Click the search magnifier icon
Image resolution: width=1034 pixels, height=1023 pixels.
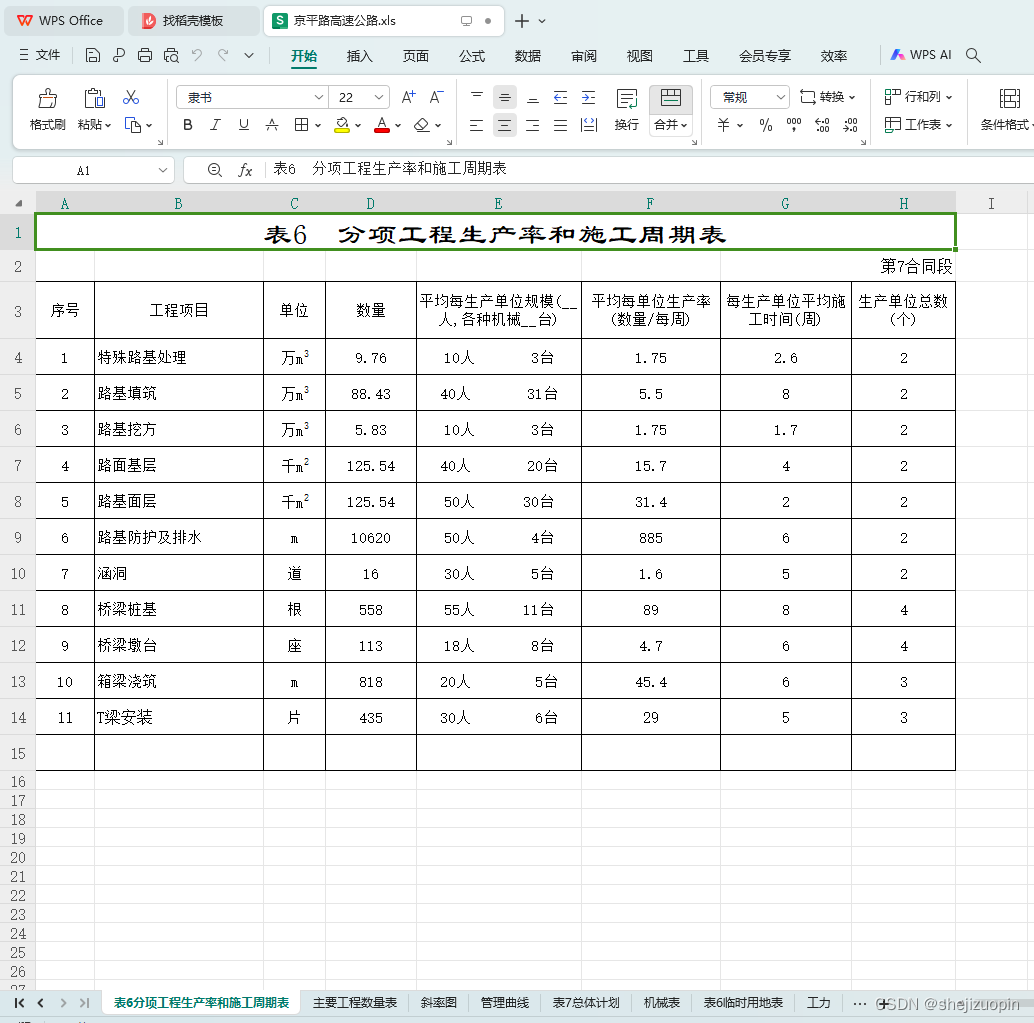click(x=973, y=55)
